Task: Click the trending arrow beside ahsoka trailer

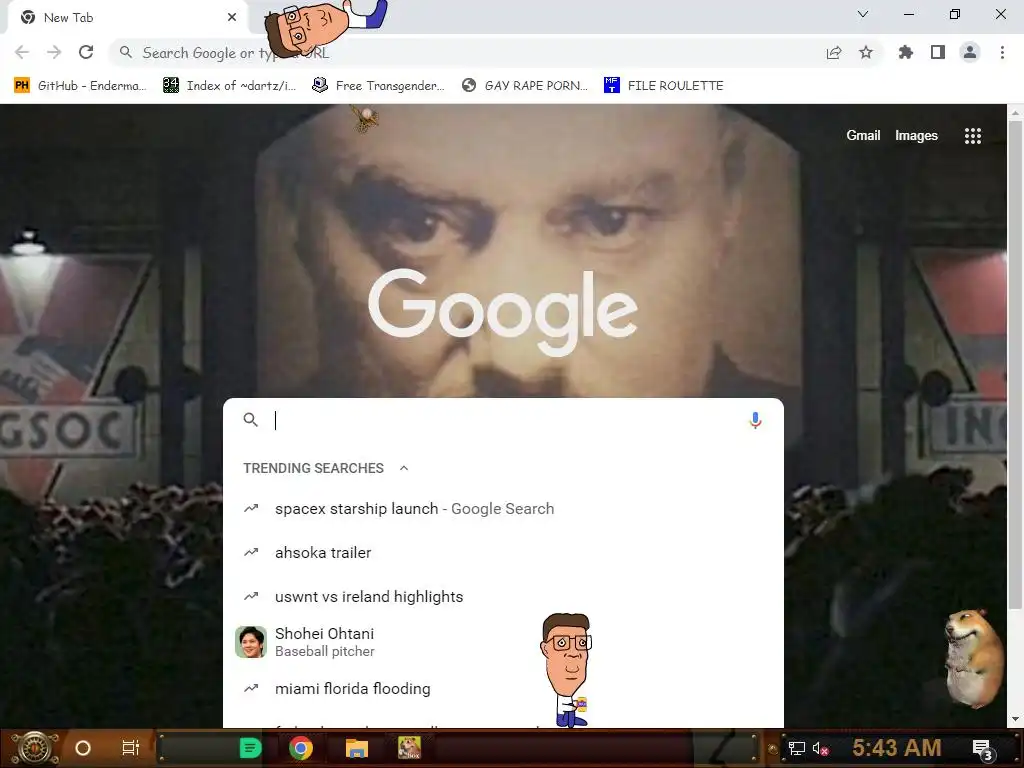Action: click(x=251, y=552)
